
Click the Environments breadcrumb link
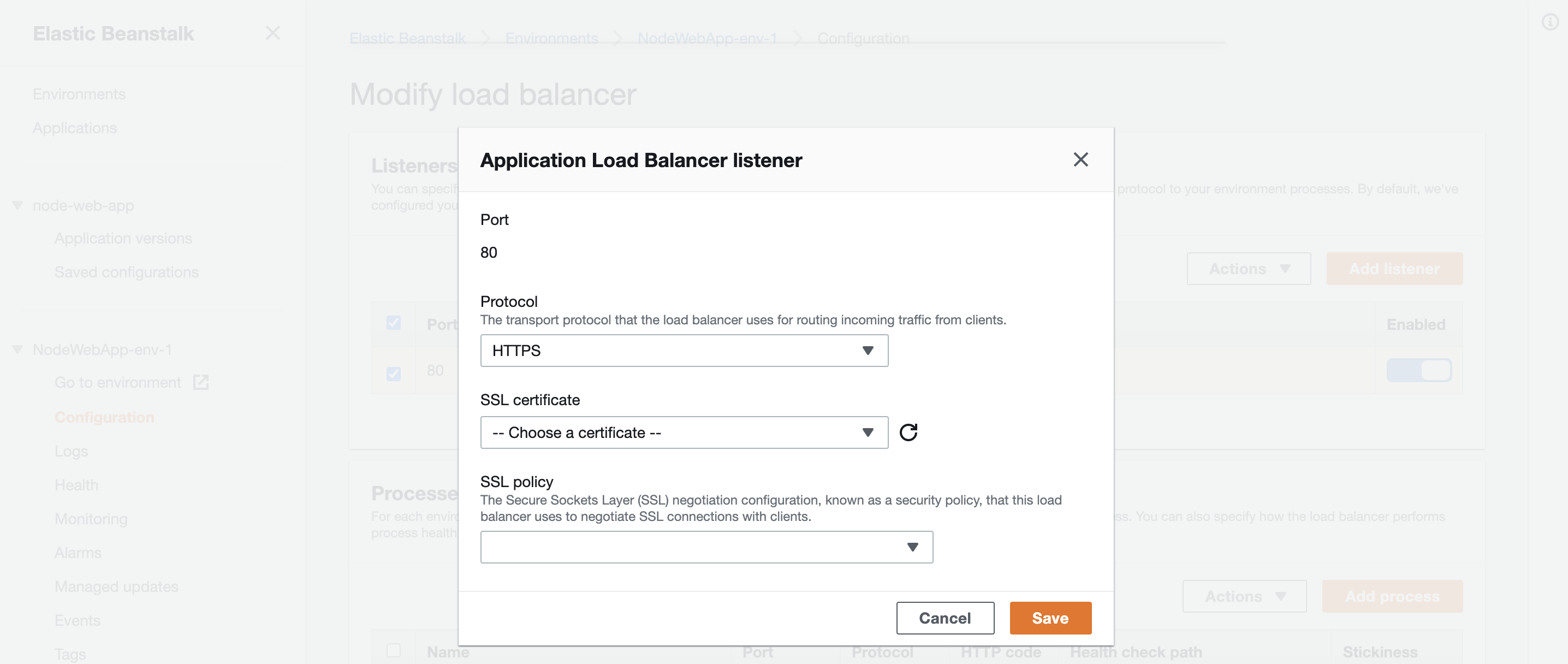551,38
